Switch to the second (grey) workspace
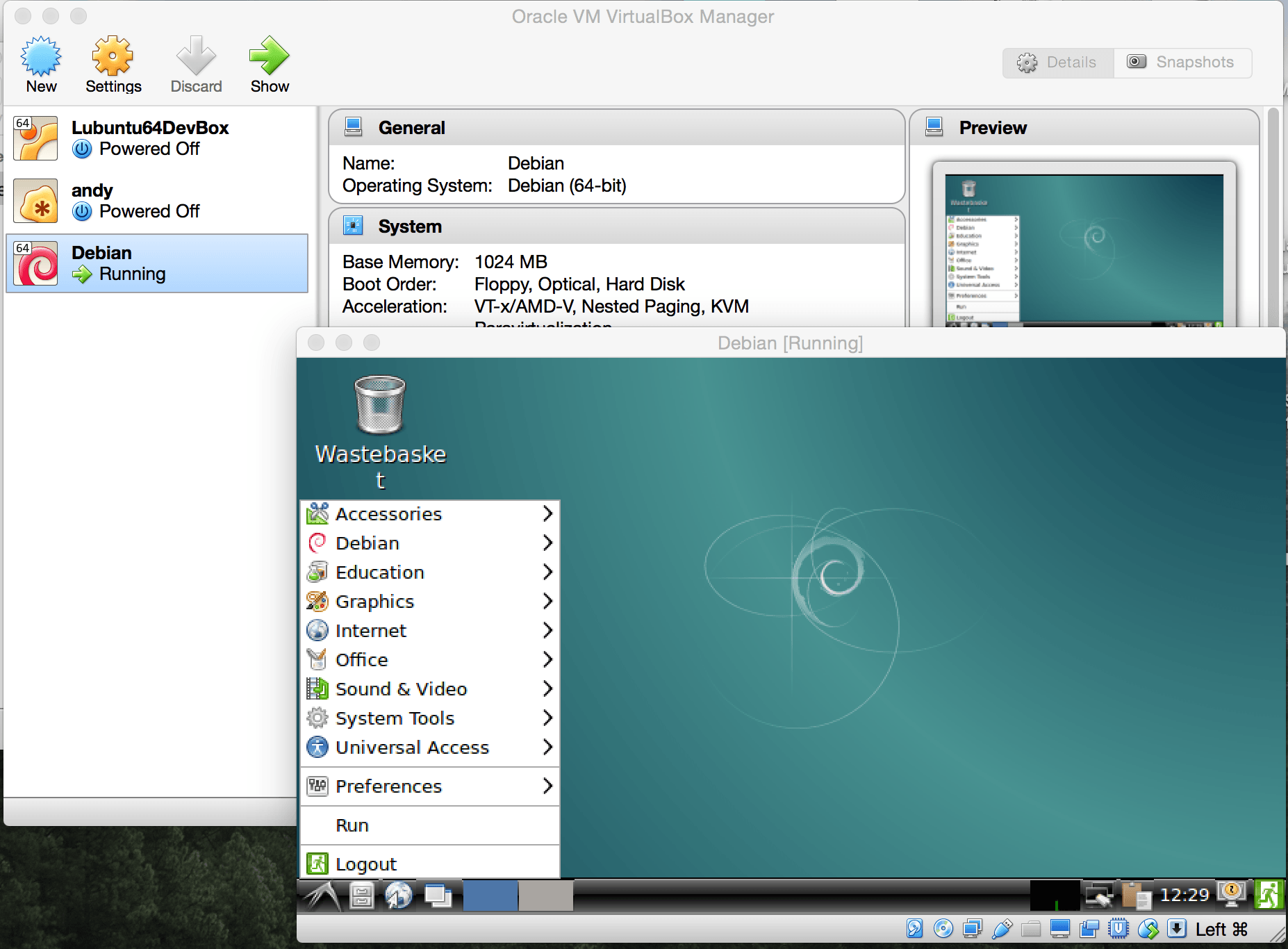 pyautogui.click(x=546, y=896)
